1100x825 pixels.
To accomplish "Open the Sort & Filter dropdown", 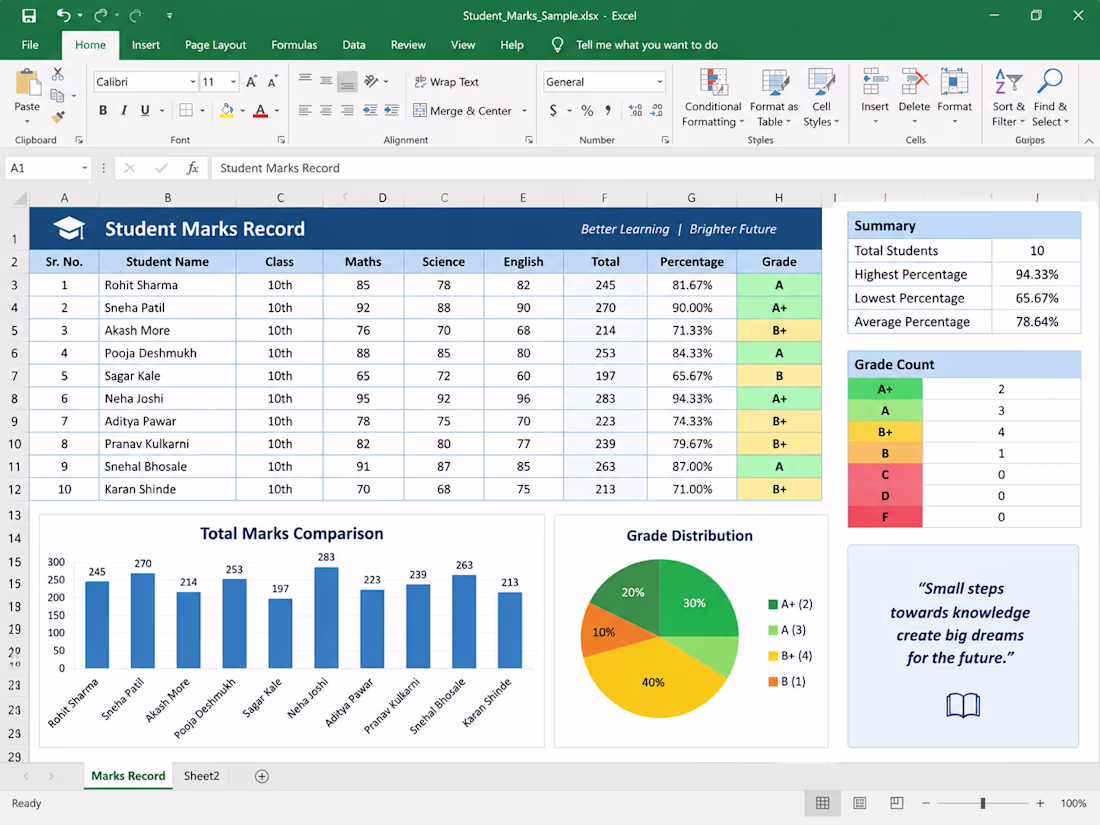I will [1008, 98].
